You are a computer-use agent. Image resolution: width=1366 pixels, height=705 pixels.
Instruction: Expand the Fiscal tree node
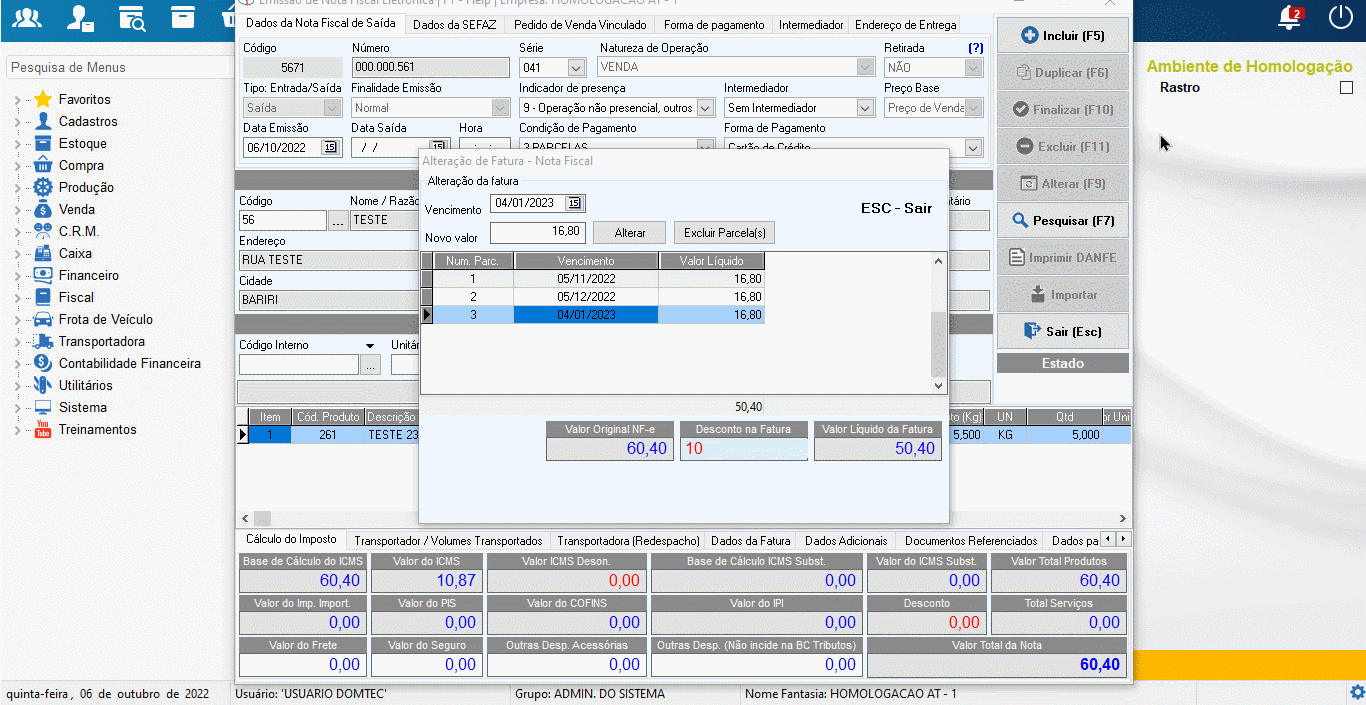17,298
